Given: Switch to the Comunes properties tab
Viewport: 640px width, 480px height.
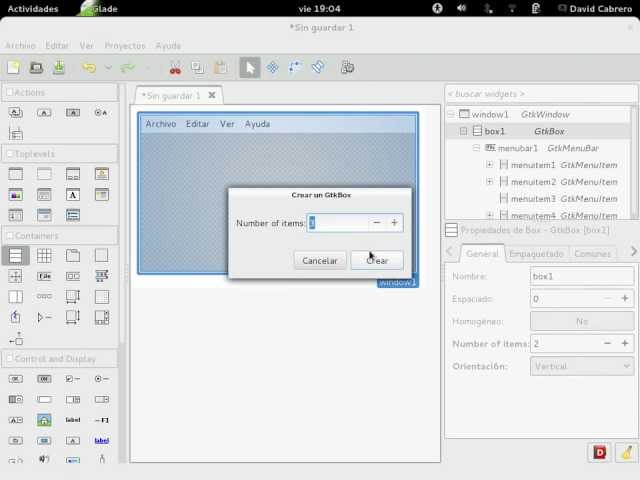Looking at the screenshot, I should point(593,254).
